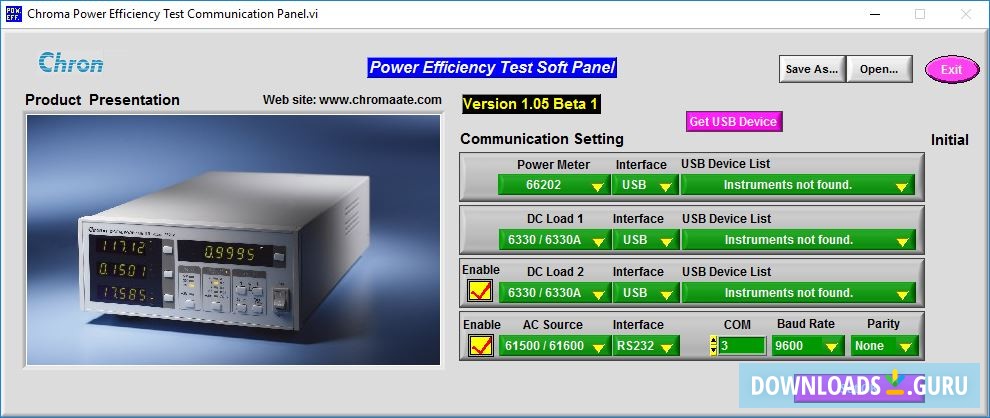Screen dimensions: 990x418
Task: Click the Open... button
Action: coord(879,69)
